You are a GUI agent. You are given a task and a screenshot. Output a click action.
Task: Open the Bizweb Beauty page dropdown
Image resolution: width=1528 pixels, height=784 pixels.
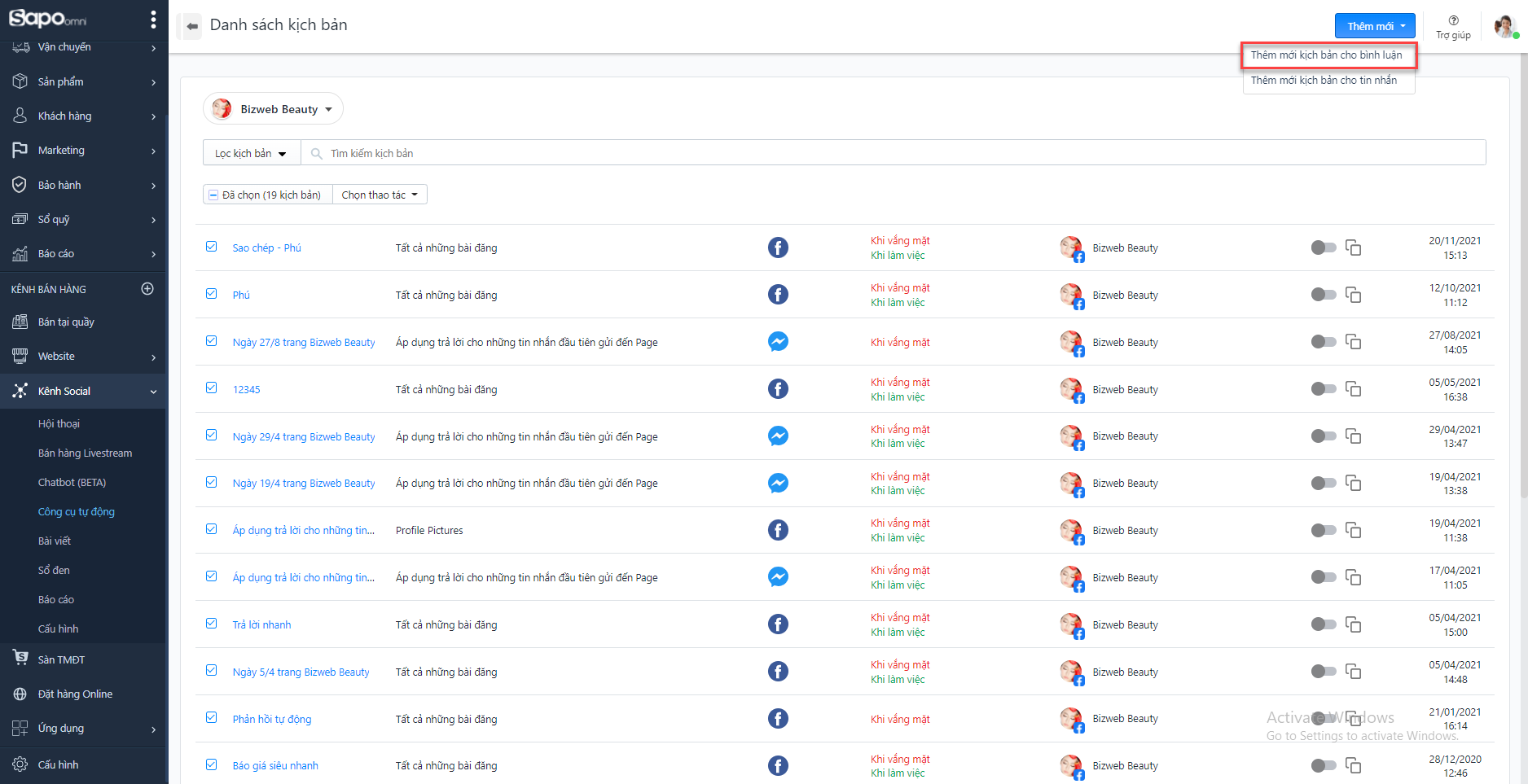273,109
